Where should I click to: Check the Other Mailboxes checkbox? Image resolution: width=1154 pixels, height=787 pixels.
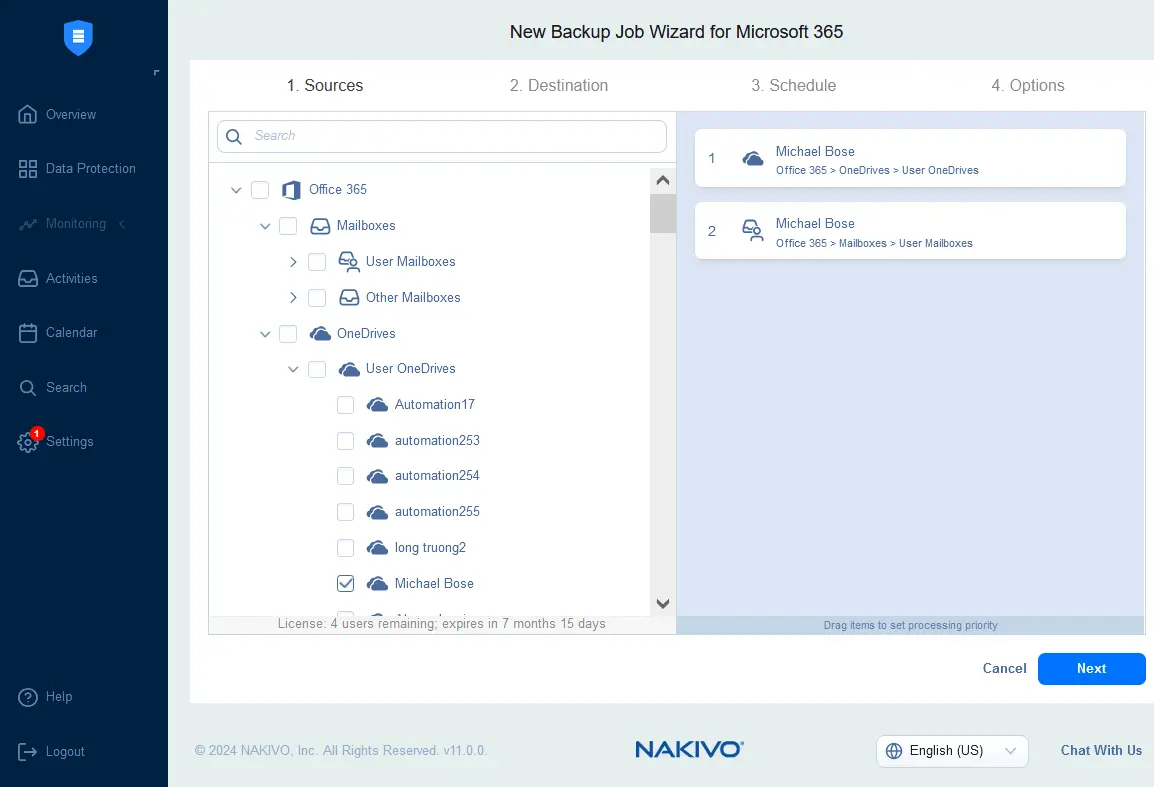point(316,297)
